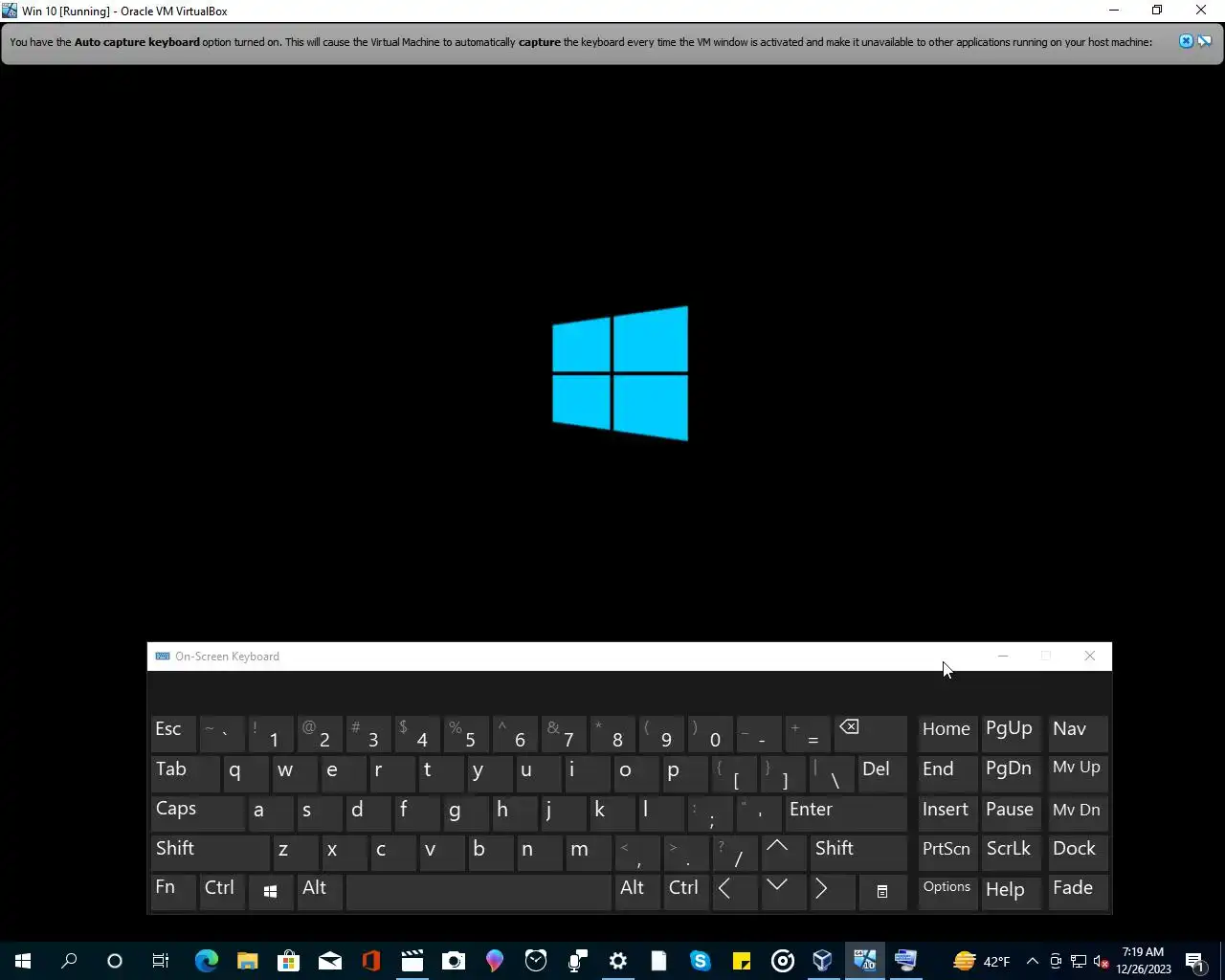Viewport: 1225px width, 980px height.
Task: Click the down arrow key on On-Screen Keyboard
Action: 784,892
